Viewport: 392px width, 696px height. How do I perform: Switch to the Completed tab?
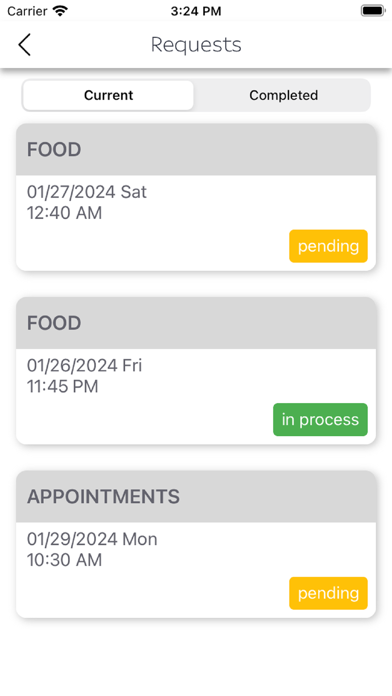click(283, 95)
